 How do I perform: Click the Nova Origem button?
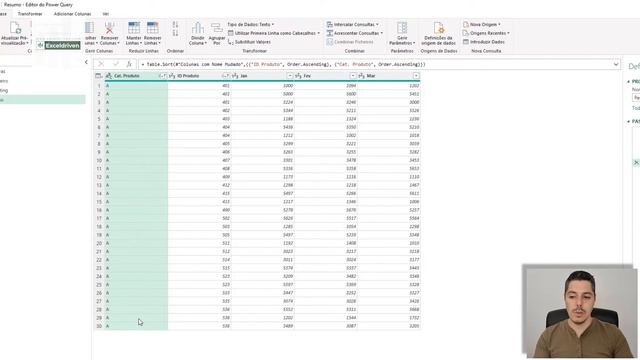[482, 24]
